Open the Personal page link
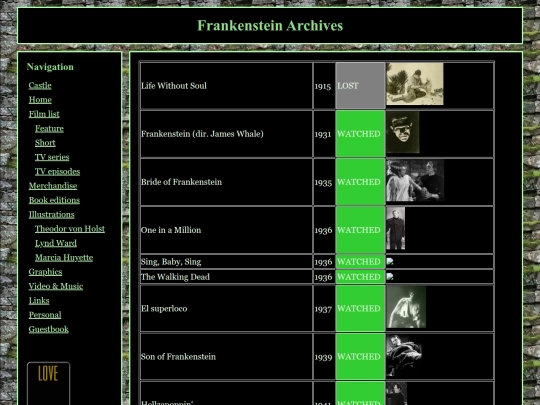The height and width of the screenshot is (405, 540). pyautogui.click(x=45, y=315)
